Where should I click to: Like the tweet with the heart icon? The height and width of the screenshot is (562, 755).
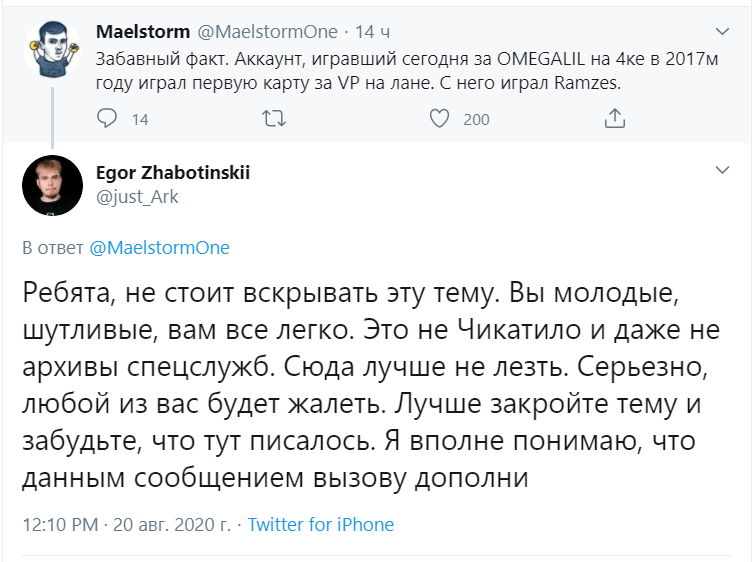439,119
